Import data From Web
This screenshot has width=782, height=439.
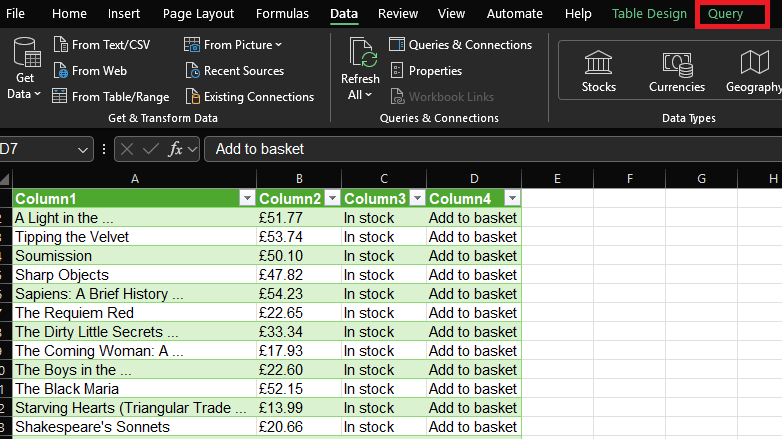(x=90, y=71)
